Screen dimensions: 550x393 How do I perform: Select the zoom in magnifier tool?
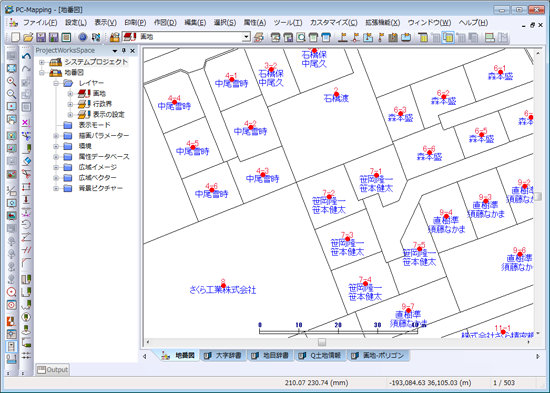pyautogui.click(x=12, y=81)
